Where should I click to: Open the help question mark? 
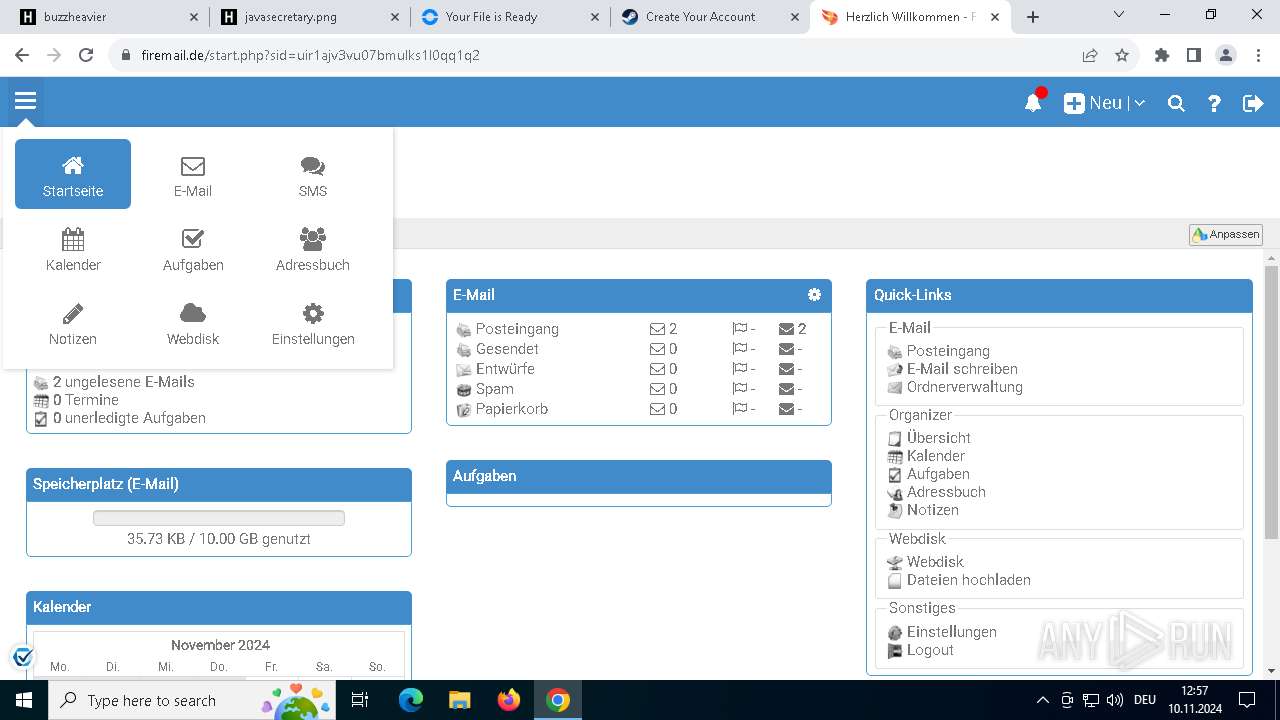coord(1214,103)
